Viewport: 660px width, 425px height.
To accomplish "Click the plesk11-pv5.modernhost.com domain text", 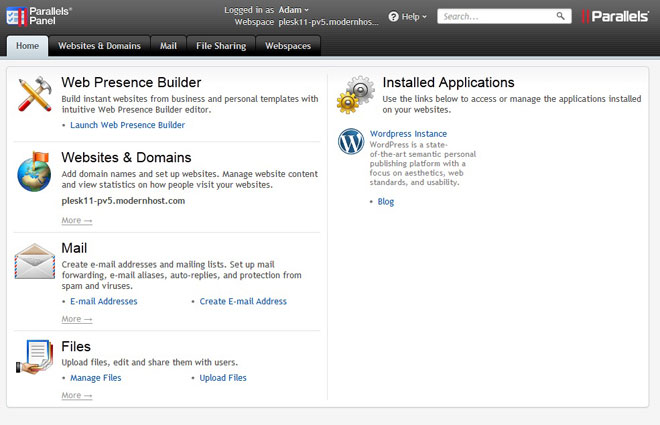I will 123,201.
